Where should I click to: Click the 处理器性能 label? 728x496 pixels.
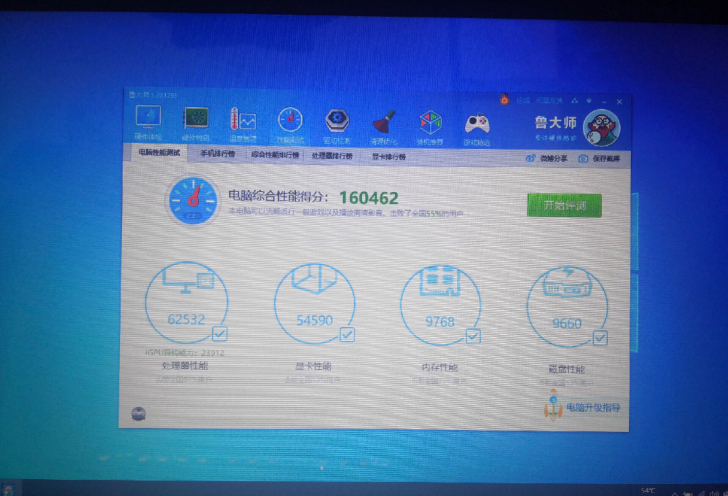(185, 366)
